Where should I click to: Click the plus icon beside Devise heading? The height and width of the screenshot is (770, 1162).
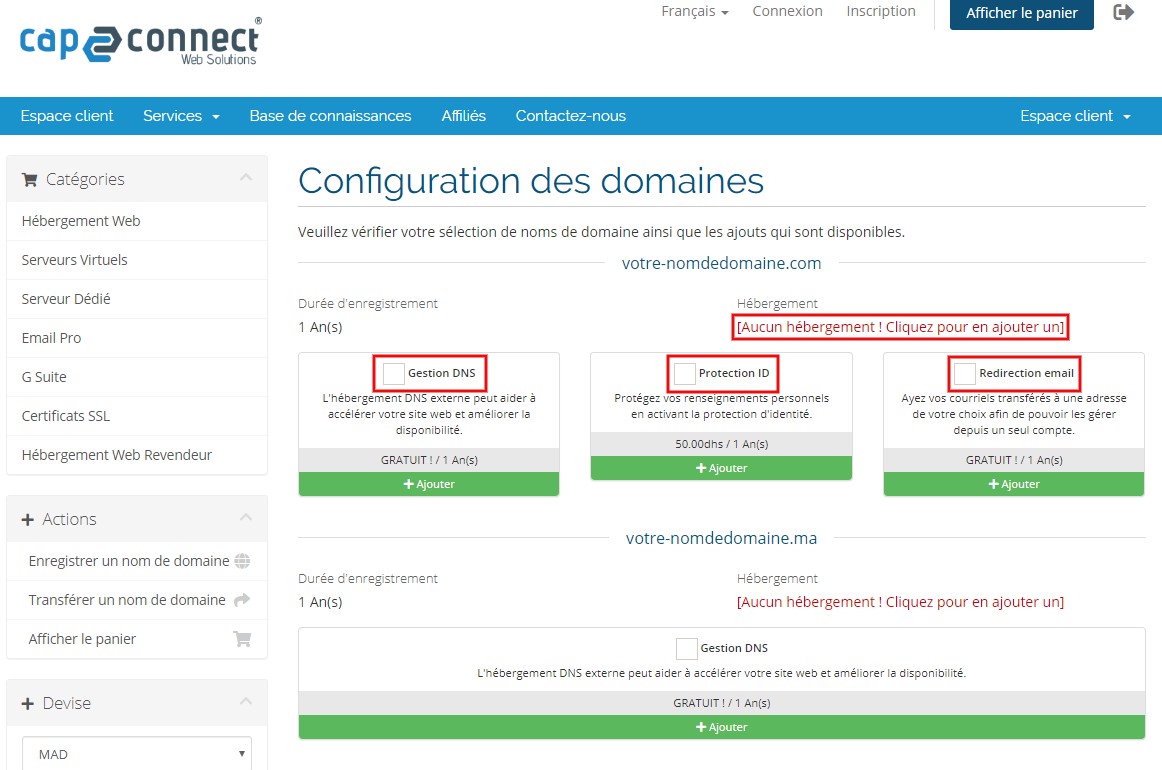(x=28, y=703)
